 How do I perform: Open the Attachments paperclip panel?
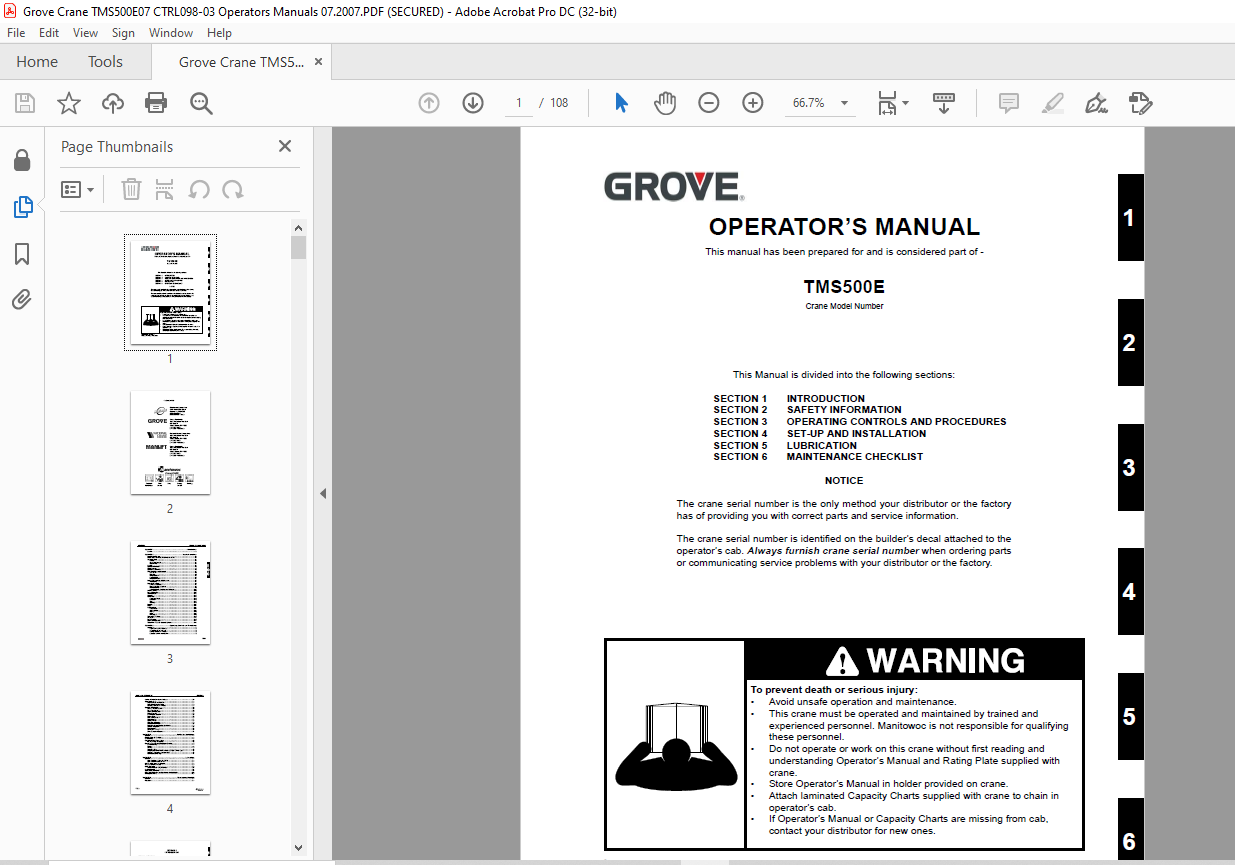[21, 299]
